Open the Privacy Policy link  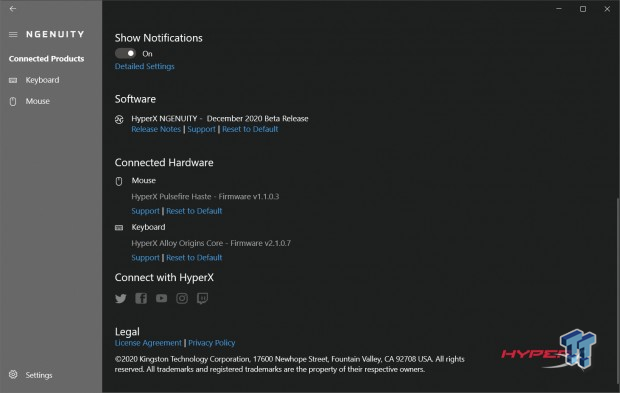(212, 343)
